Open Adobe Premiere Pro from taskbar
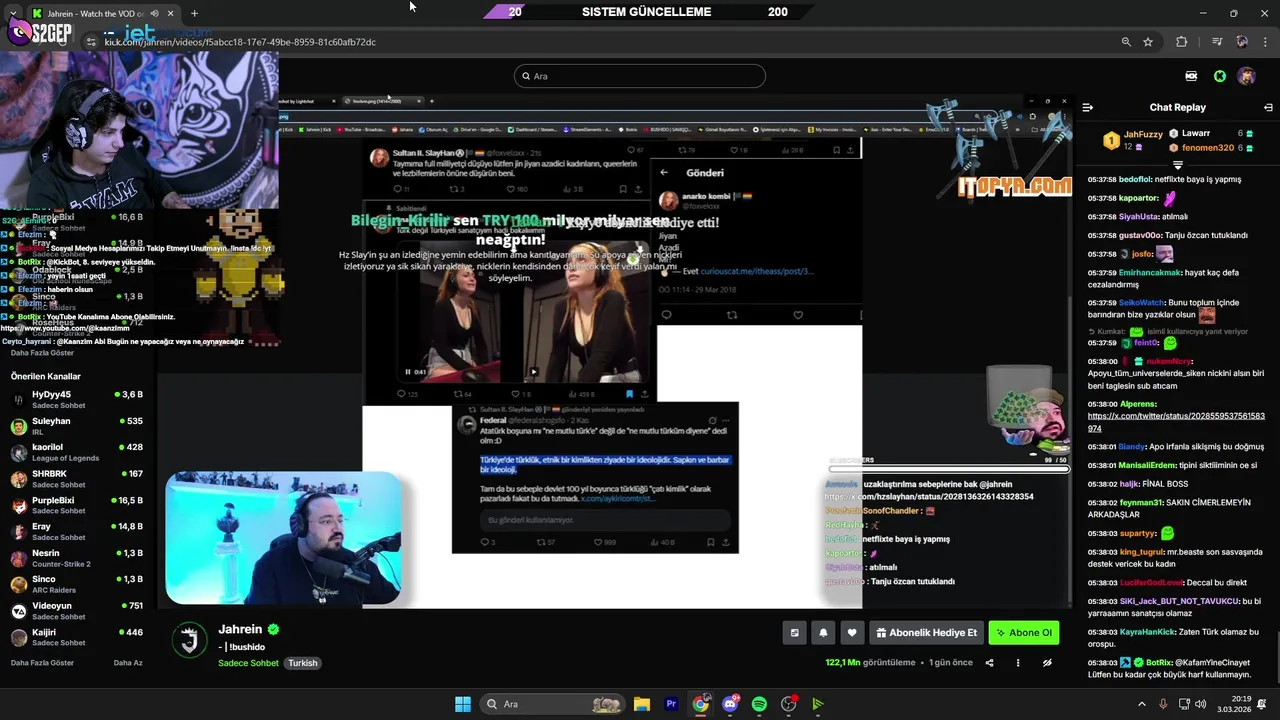The width and height of the screenshot is (1280, 720). (671, 704)
